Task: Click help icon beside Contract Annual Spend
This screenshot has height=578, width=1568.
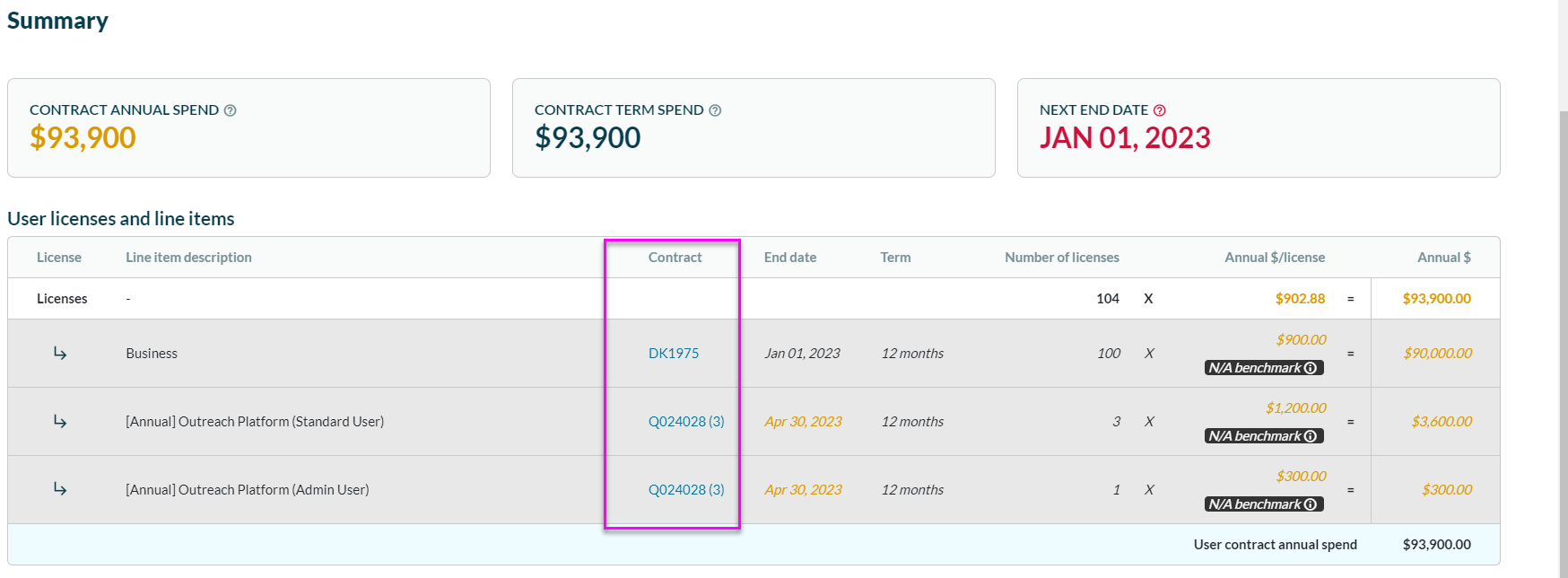Action: tap(231, 110)
